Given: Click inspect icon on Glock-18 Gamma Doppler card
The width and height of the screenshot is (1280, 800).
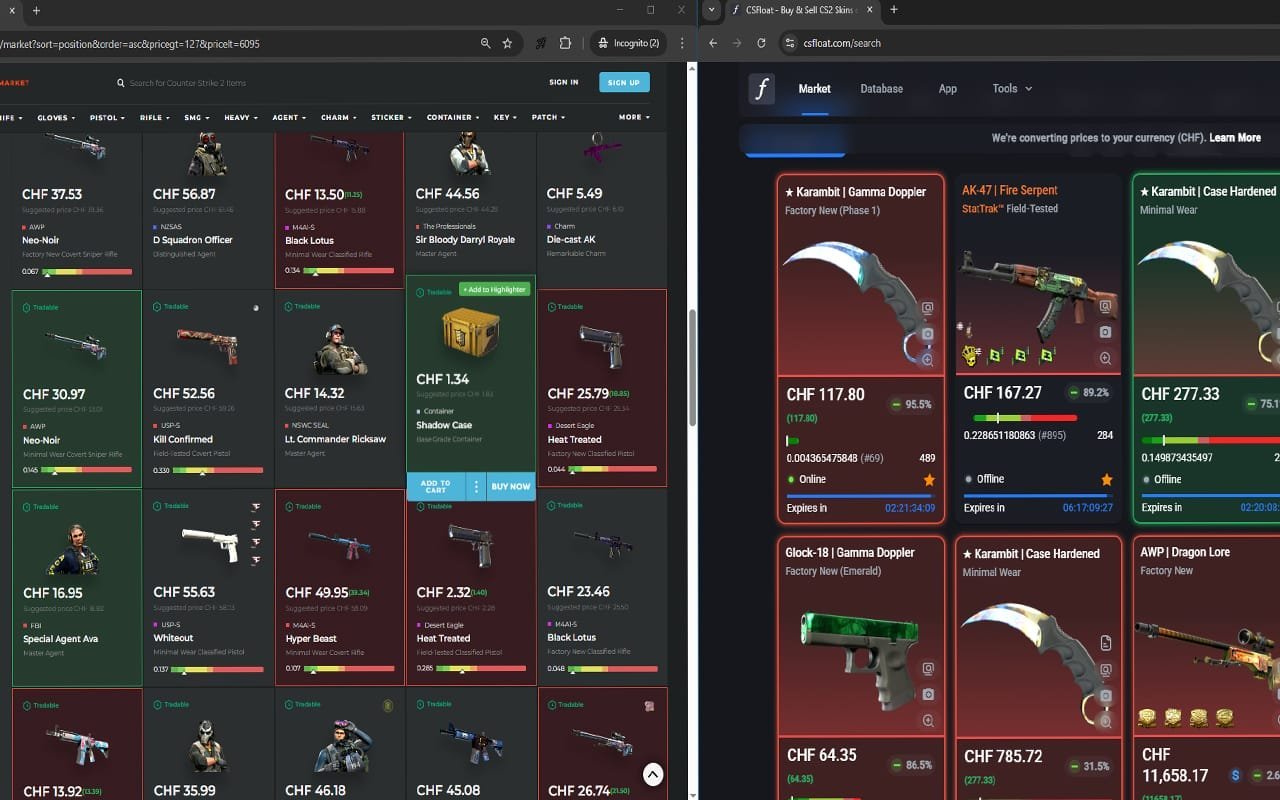Looking at the screenshot, I should tap(928, 669).
